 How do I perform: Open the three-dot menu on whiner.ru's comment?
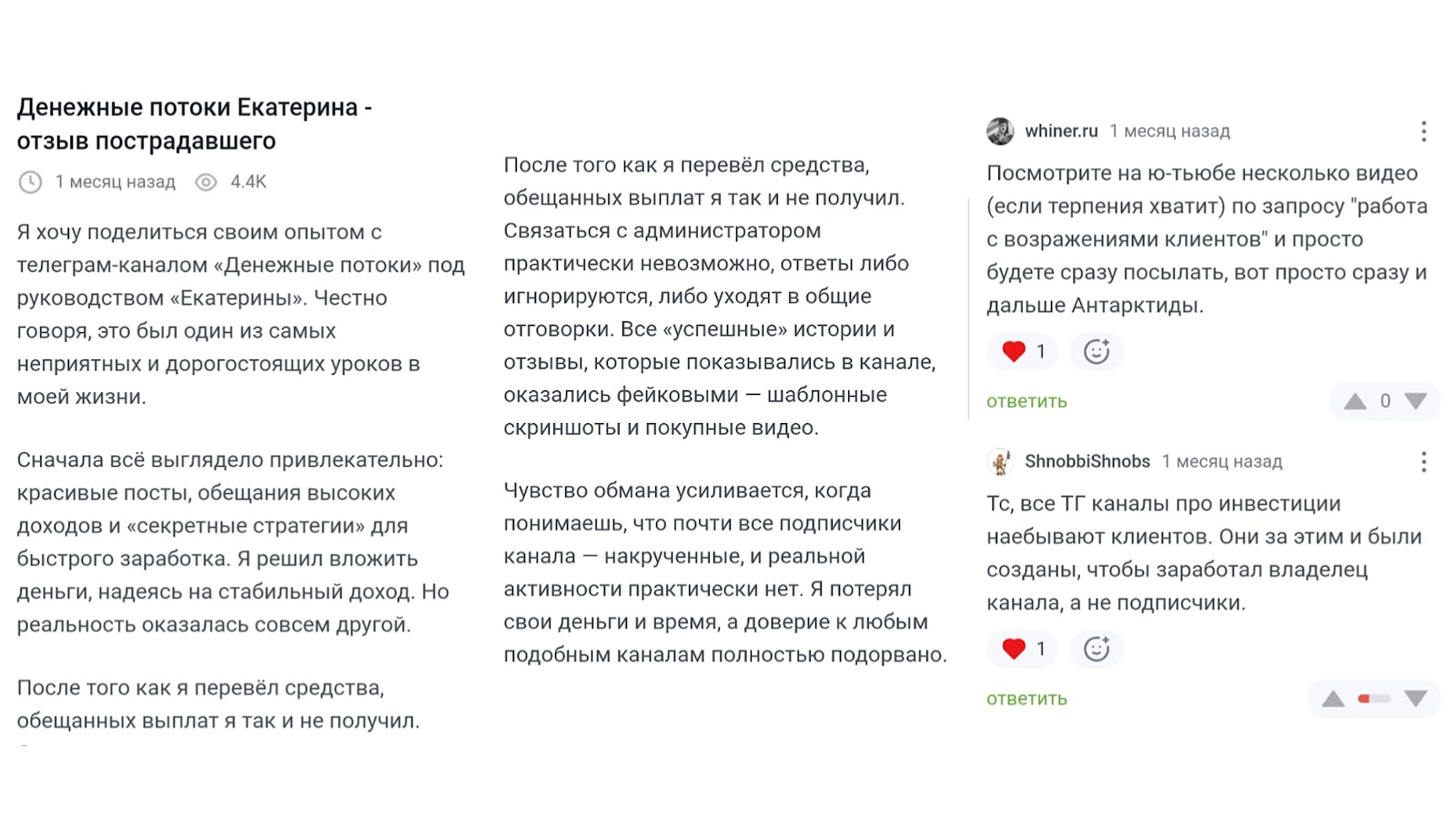pyautogui.click(x=1424, y=130)
